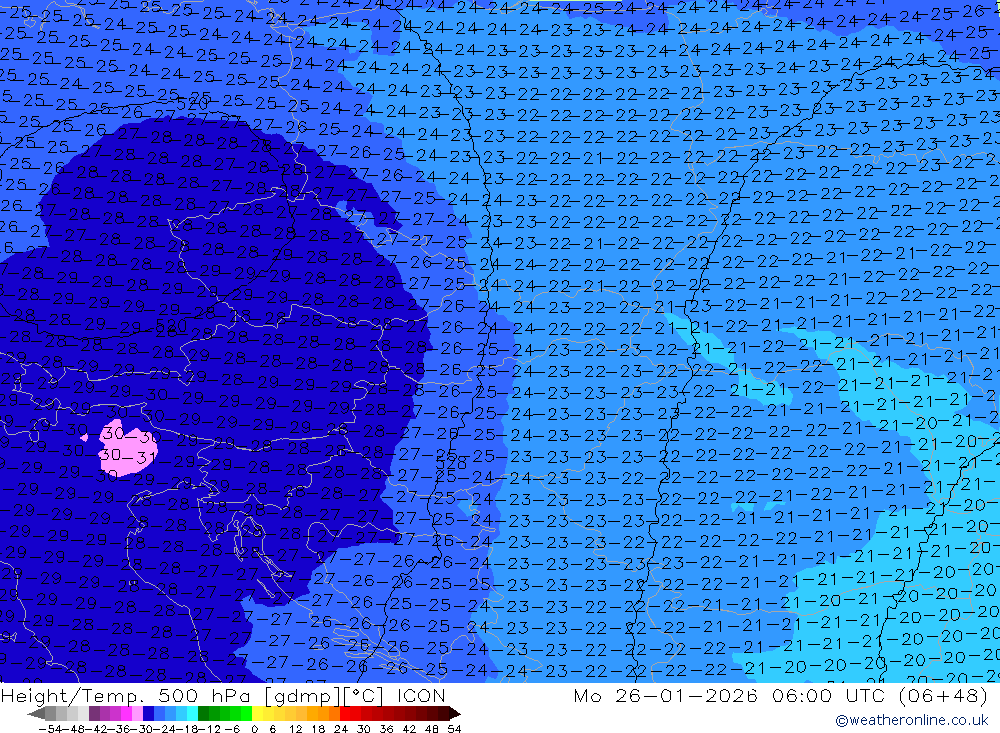Click the dark maroon right arrow end of the scale
Viewport: 1000px width, 733px height.
[x=455, y=713]
